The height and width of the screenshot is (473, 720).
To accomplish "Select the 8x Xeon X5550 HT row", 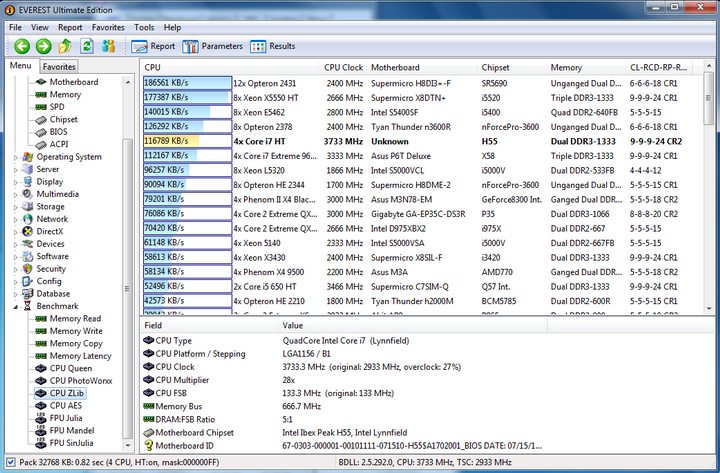I will (422, 98).
